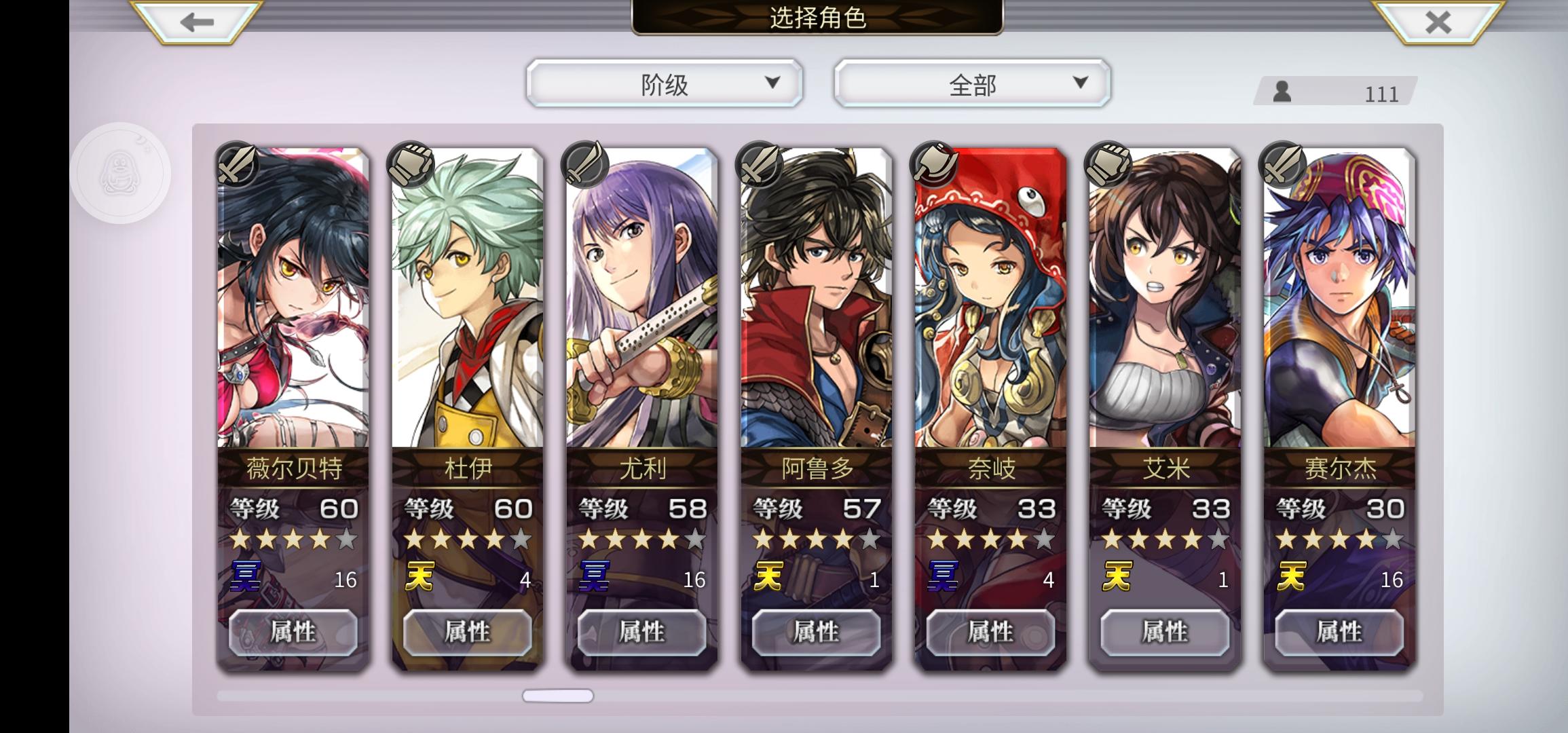This screenshot has width=1568, height=733.
Task: Open 属性 for 阿鲁多
Action: coord(817,632)
